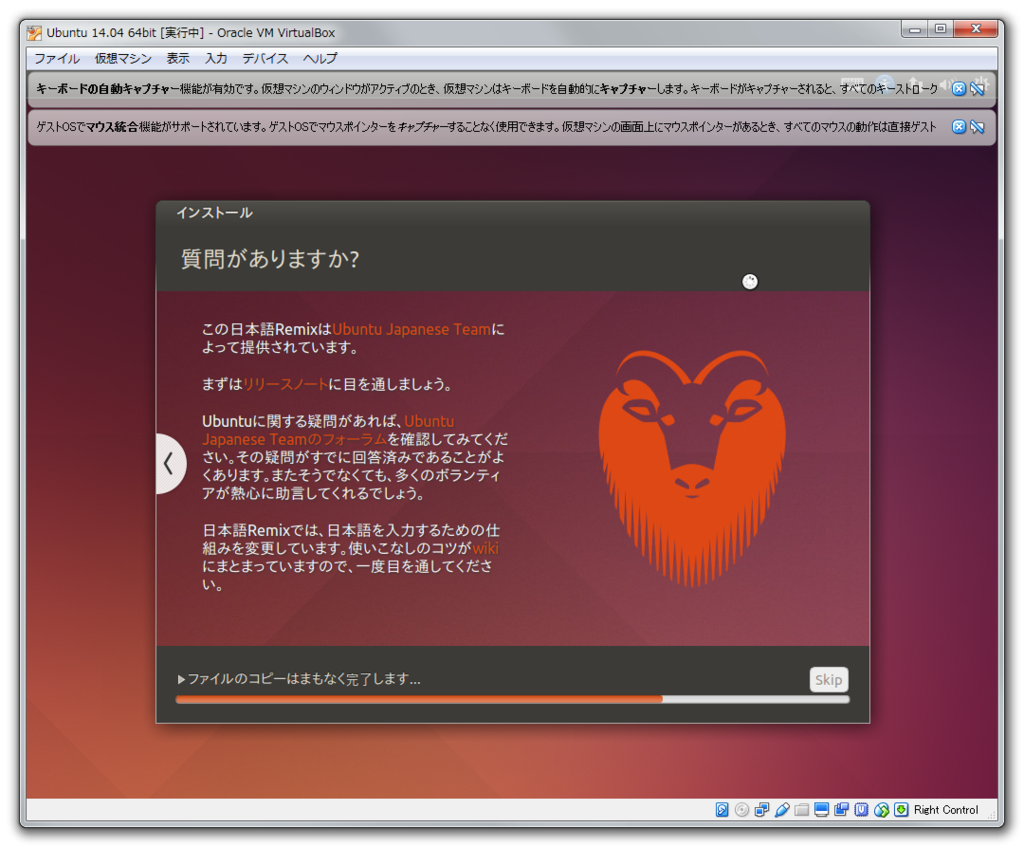Suppress keyboard capture message with the crossed-bubble icon

[x=977, y=89]
